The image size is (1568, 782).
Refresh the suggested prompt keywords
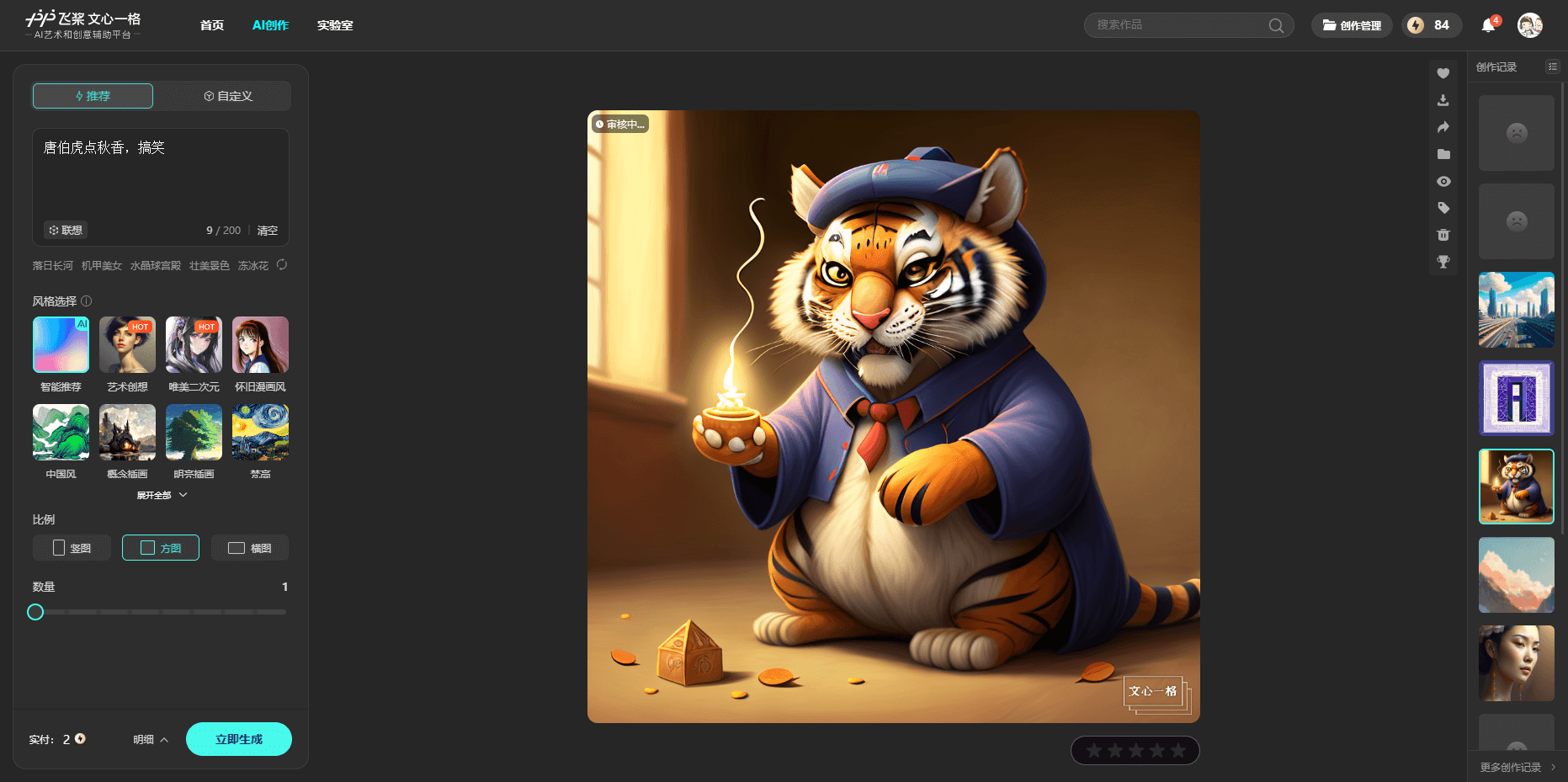pyautogui.click(x=282, y=265)
